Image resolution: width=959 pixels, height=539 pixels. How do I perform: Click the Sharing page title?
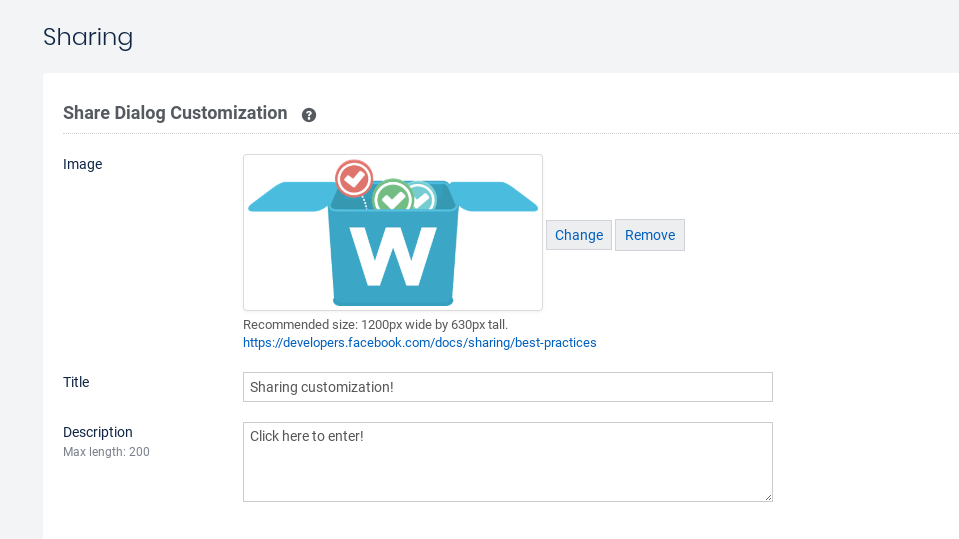[88, 37]
